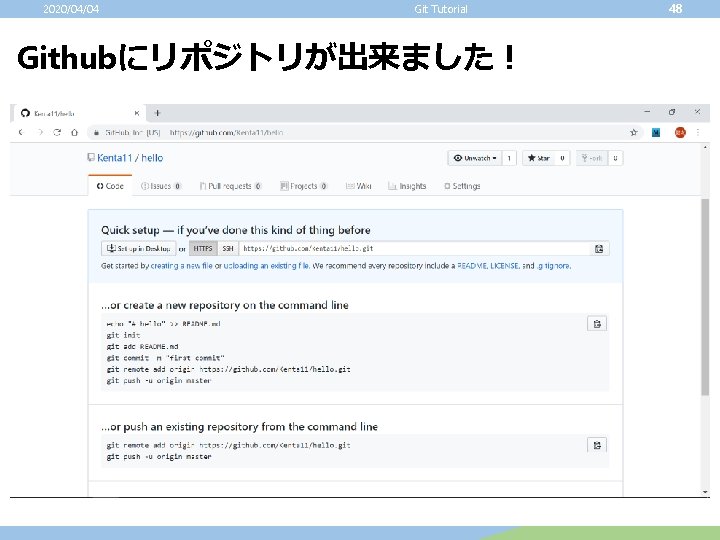The width and height of the screenshot is (720, 540).
Task: Copy the create new repository commands
Action: click(x=597, y=324)
